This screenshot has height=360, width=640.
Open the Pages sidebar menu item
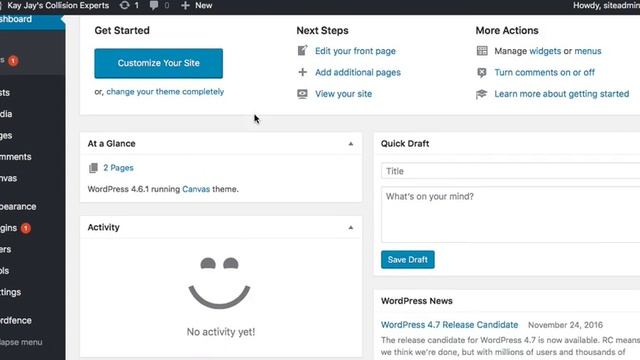point(32,136)
